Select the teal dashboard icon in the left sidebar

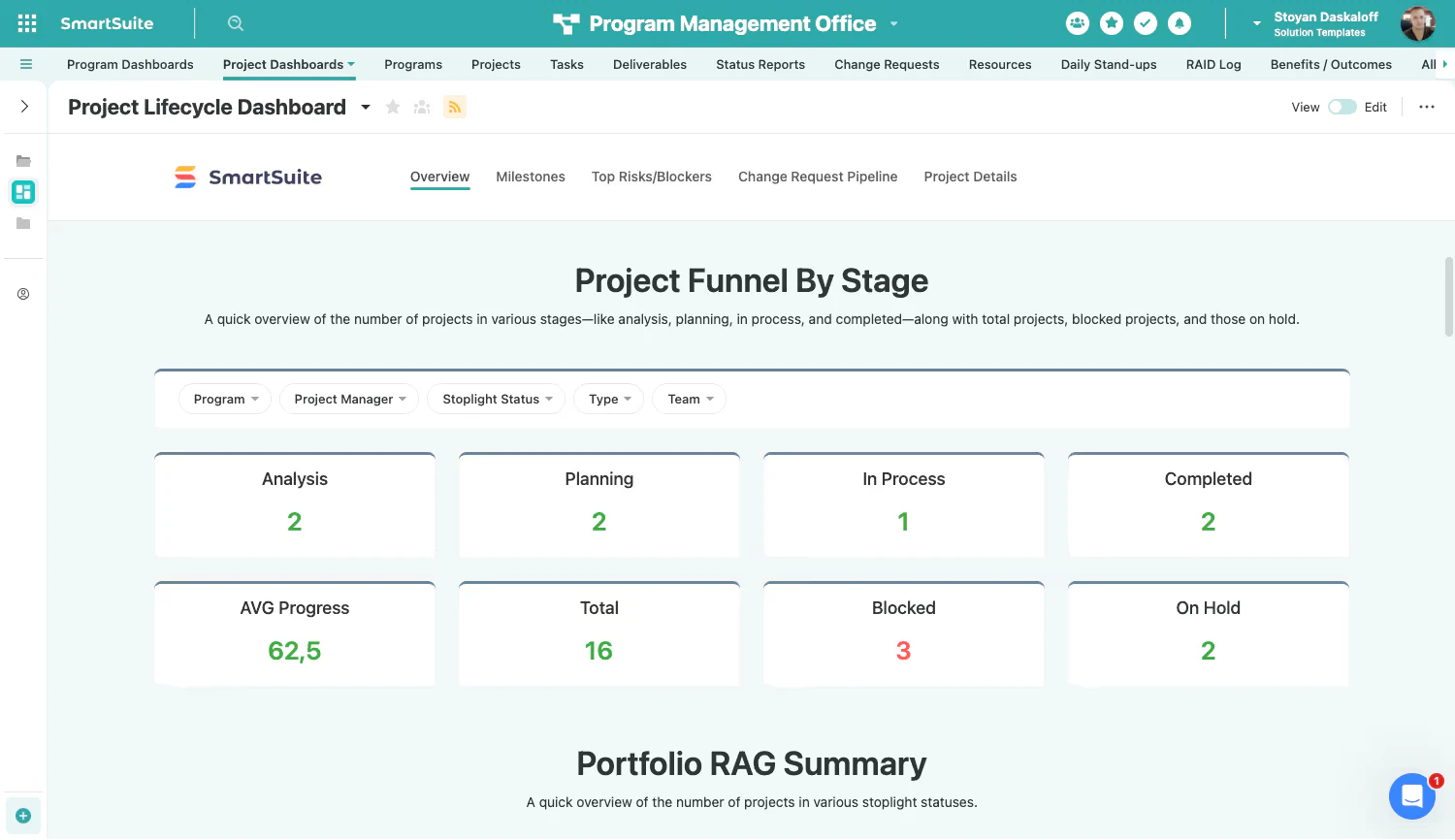coord(23,191)
